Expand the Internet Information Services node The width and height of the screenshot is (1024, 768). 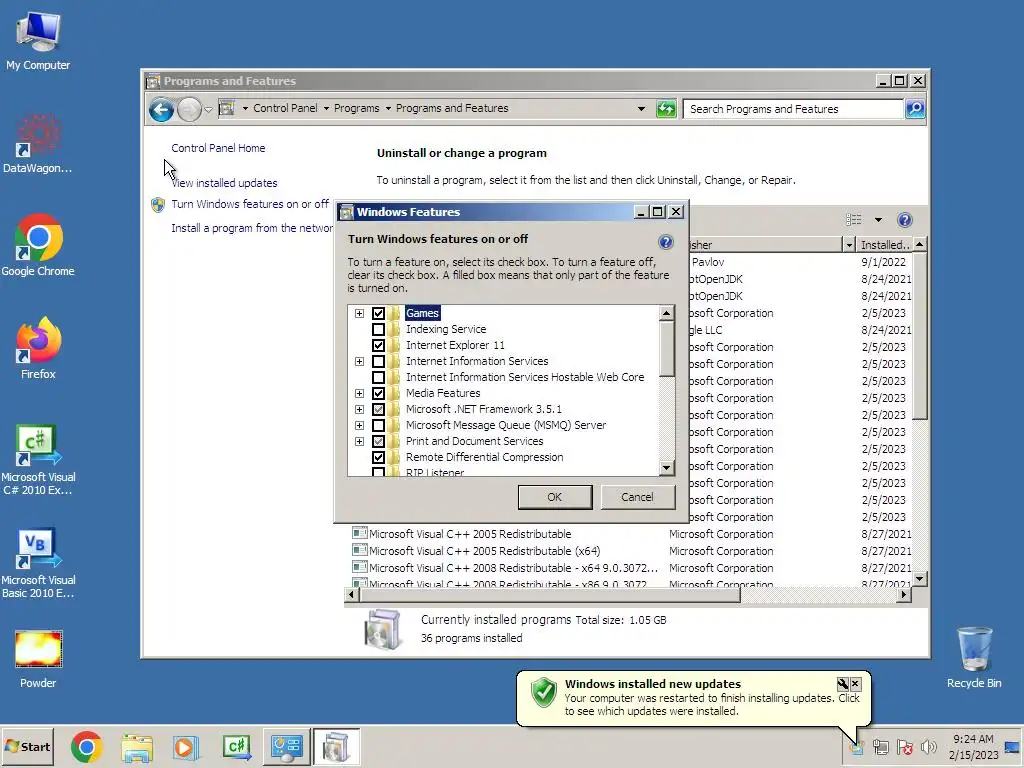click(x=359, y=361)
